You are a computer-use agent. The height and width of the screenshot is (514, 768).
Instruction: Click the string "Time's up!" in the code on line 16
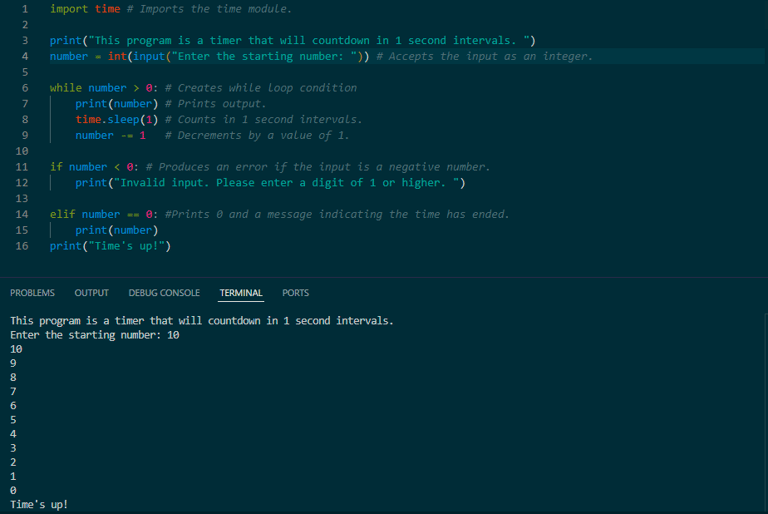point(126,246)
